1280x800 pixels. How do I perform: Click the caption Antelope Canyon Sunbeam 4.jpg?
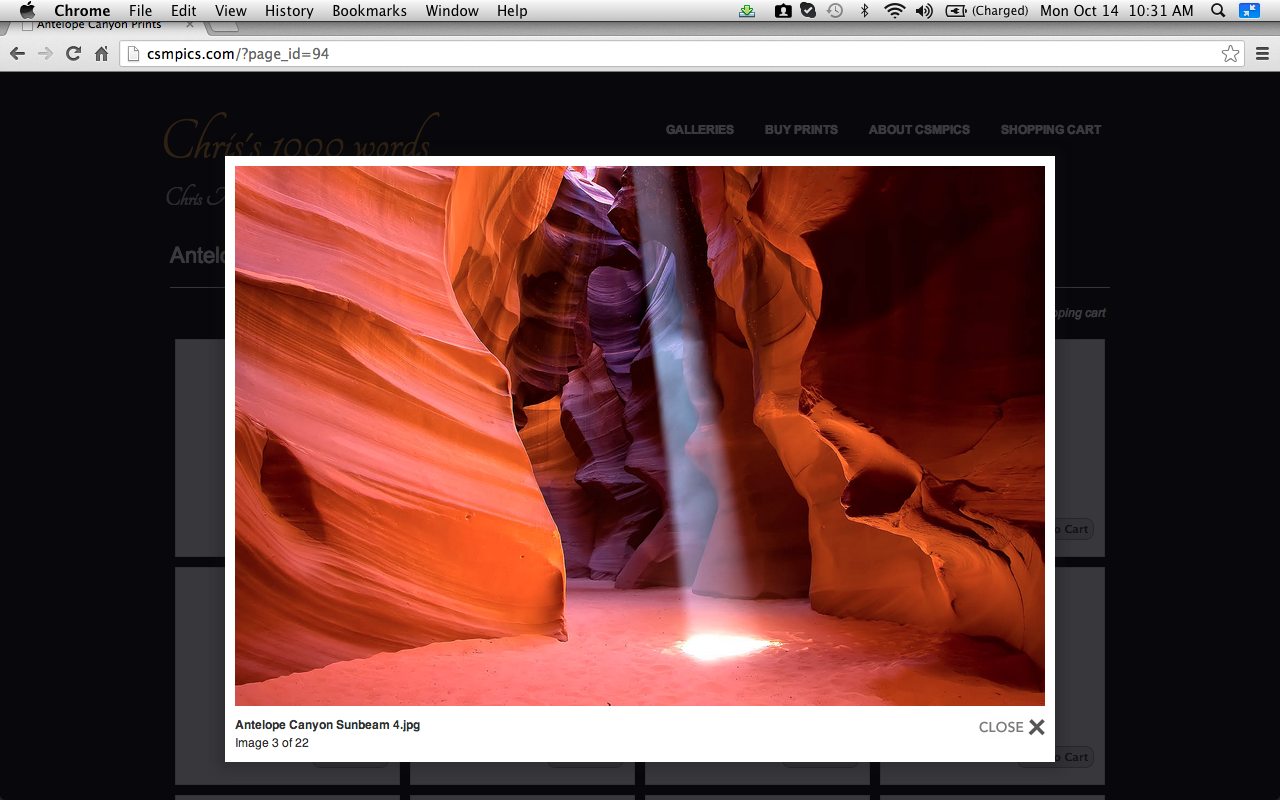[x=328, y=725]
